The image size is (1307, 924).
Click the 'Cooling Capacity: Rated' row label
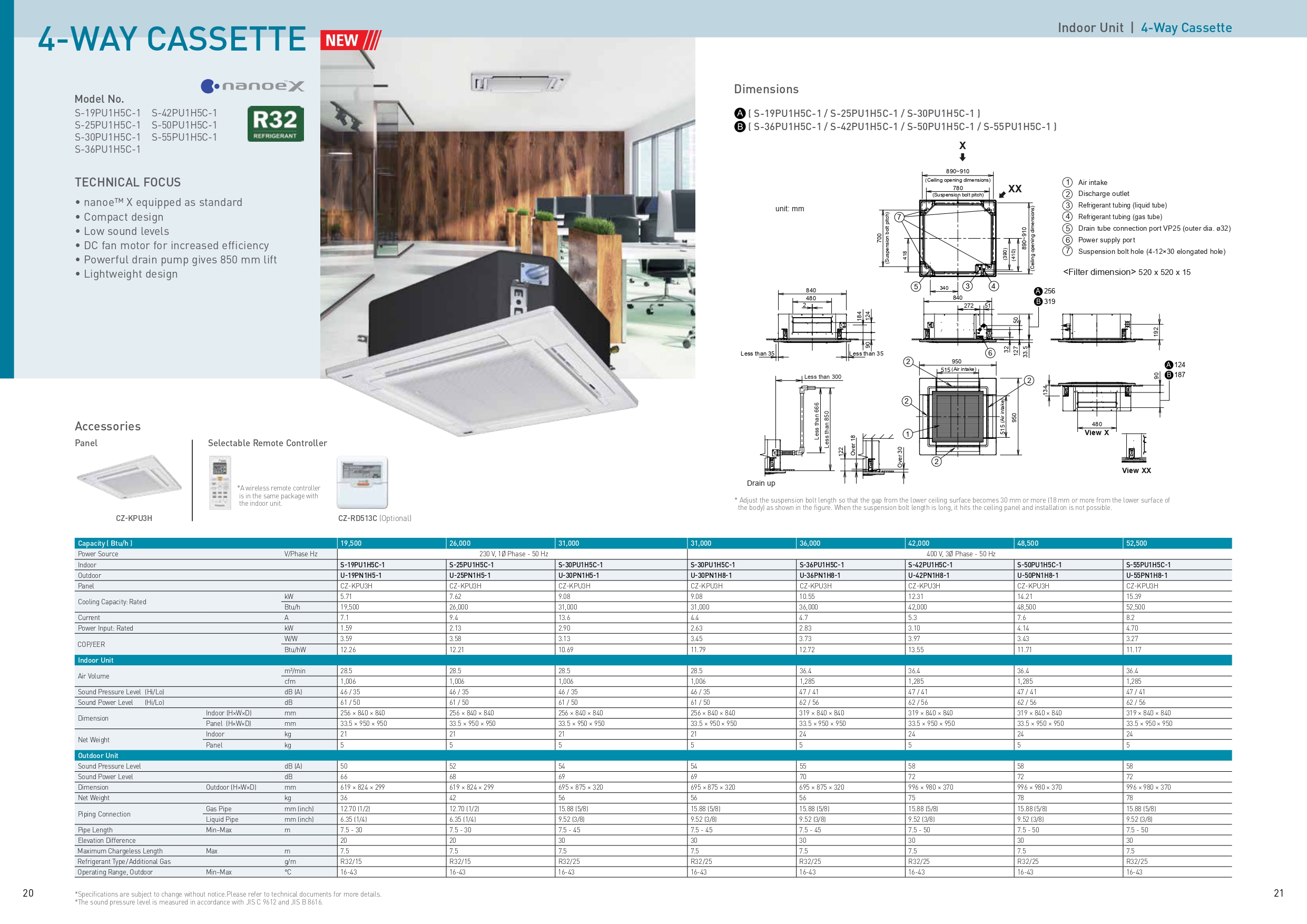[112, 602]
